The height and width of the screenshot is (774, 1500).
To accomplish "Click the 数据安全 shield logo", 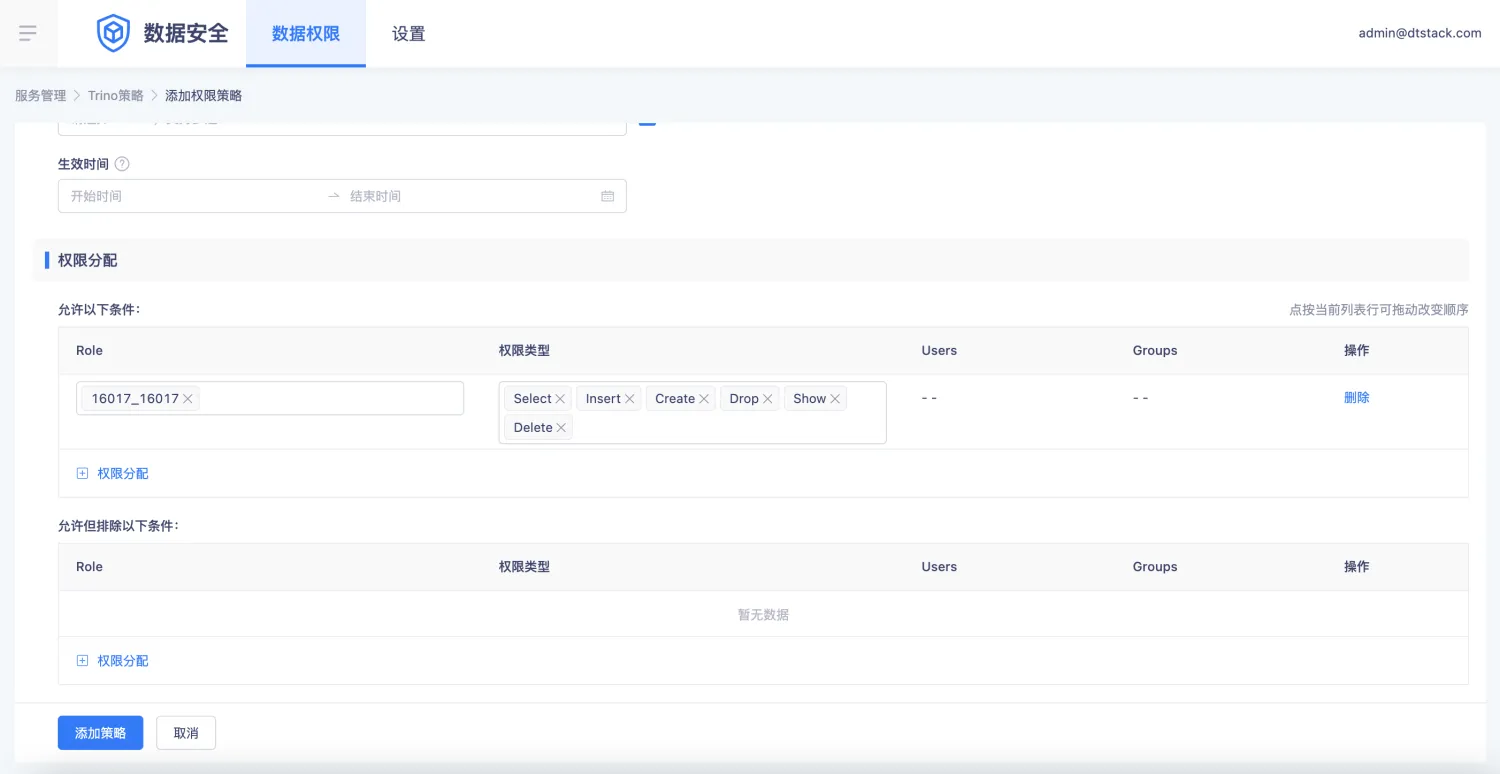I will 113,33.
